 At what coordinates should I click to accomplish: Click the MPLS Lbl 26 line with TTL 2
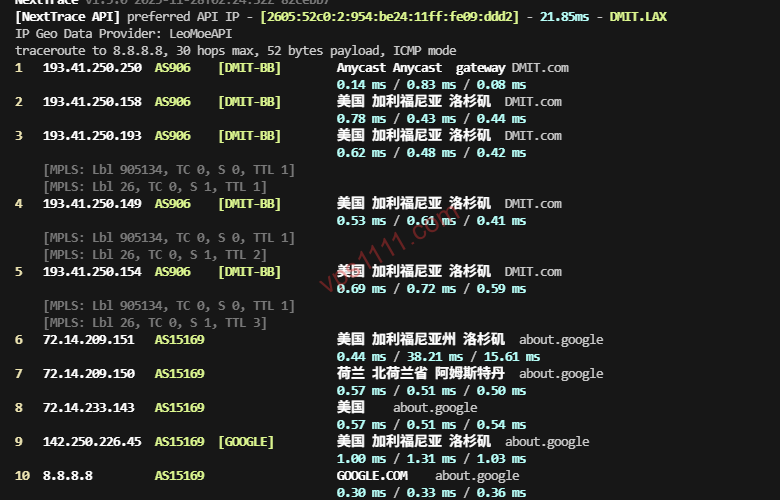click(155, 255)
